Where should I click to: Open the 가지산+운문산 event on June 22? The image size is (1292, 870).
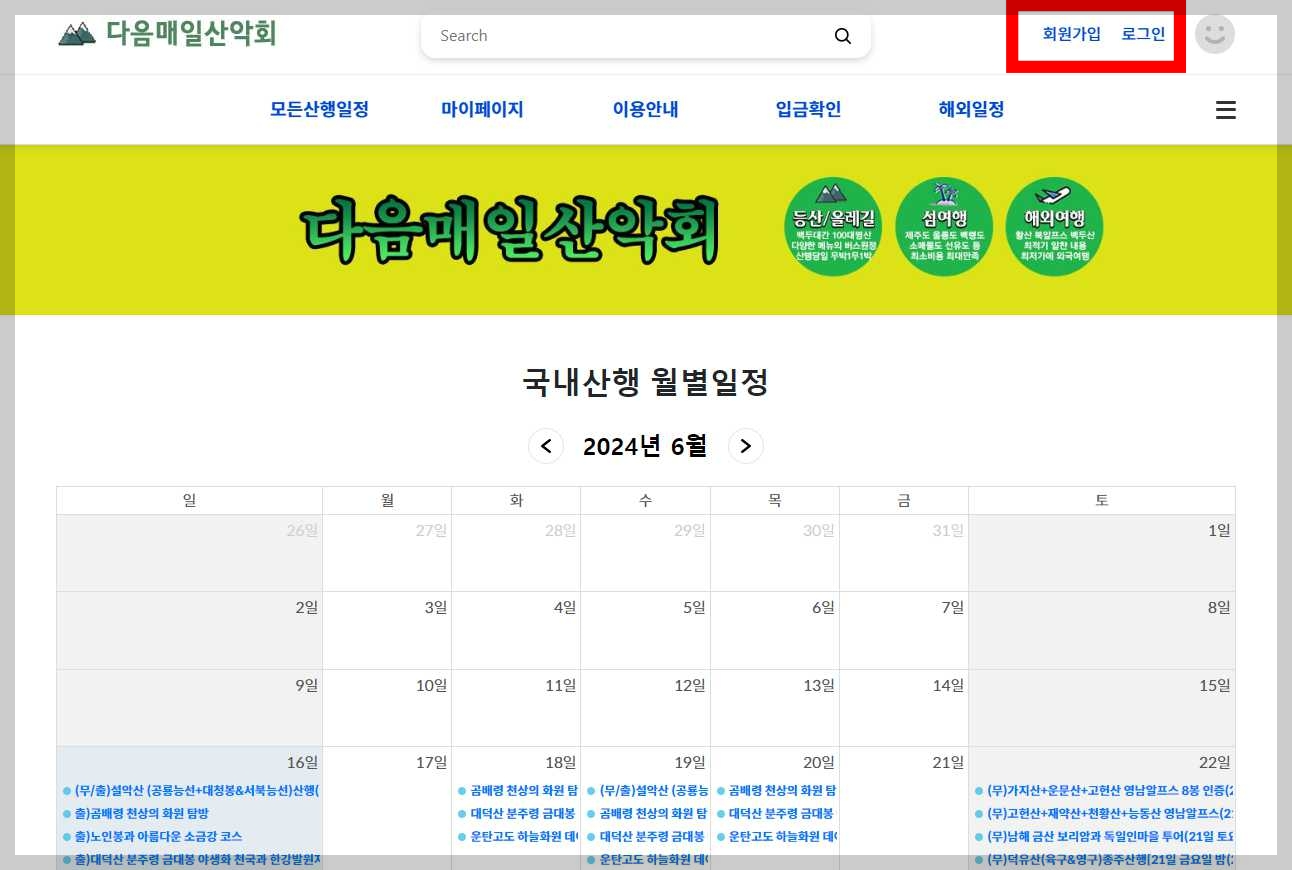[1100, 790]
